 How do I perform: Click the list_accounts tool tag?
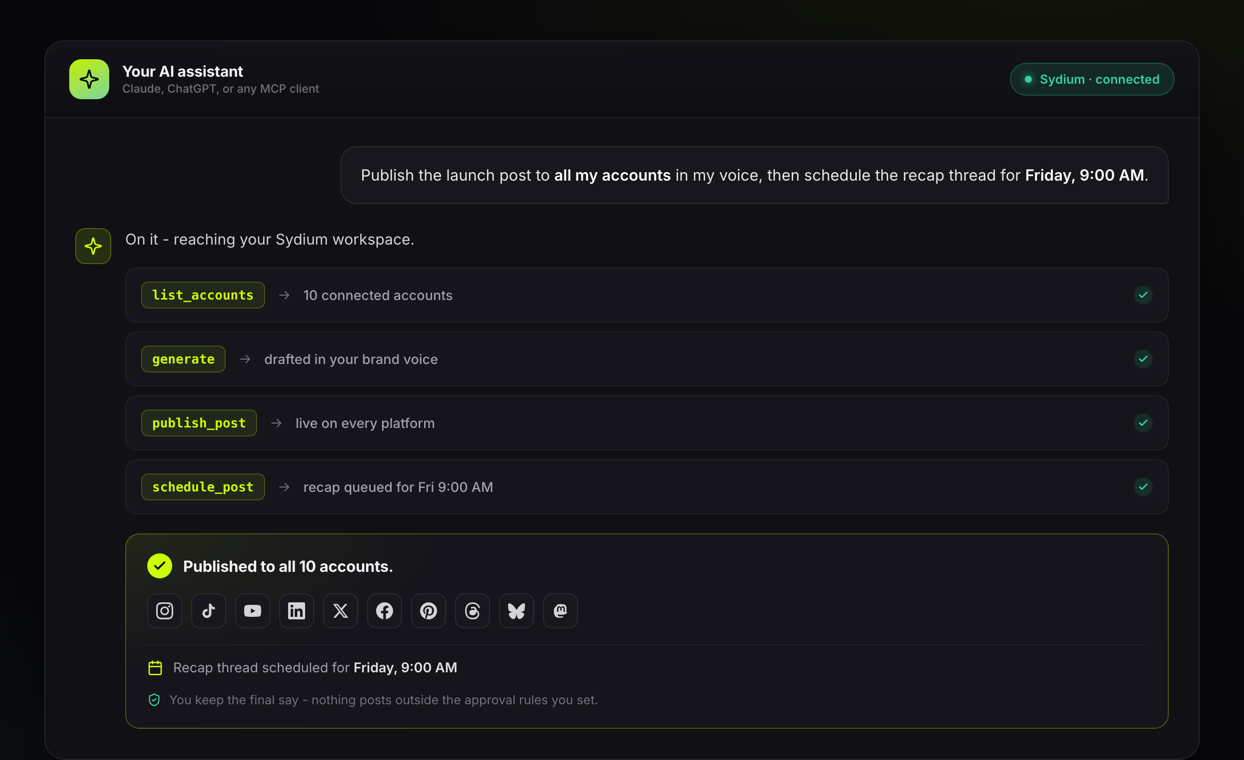[203, 295]
